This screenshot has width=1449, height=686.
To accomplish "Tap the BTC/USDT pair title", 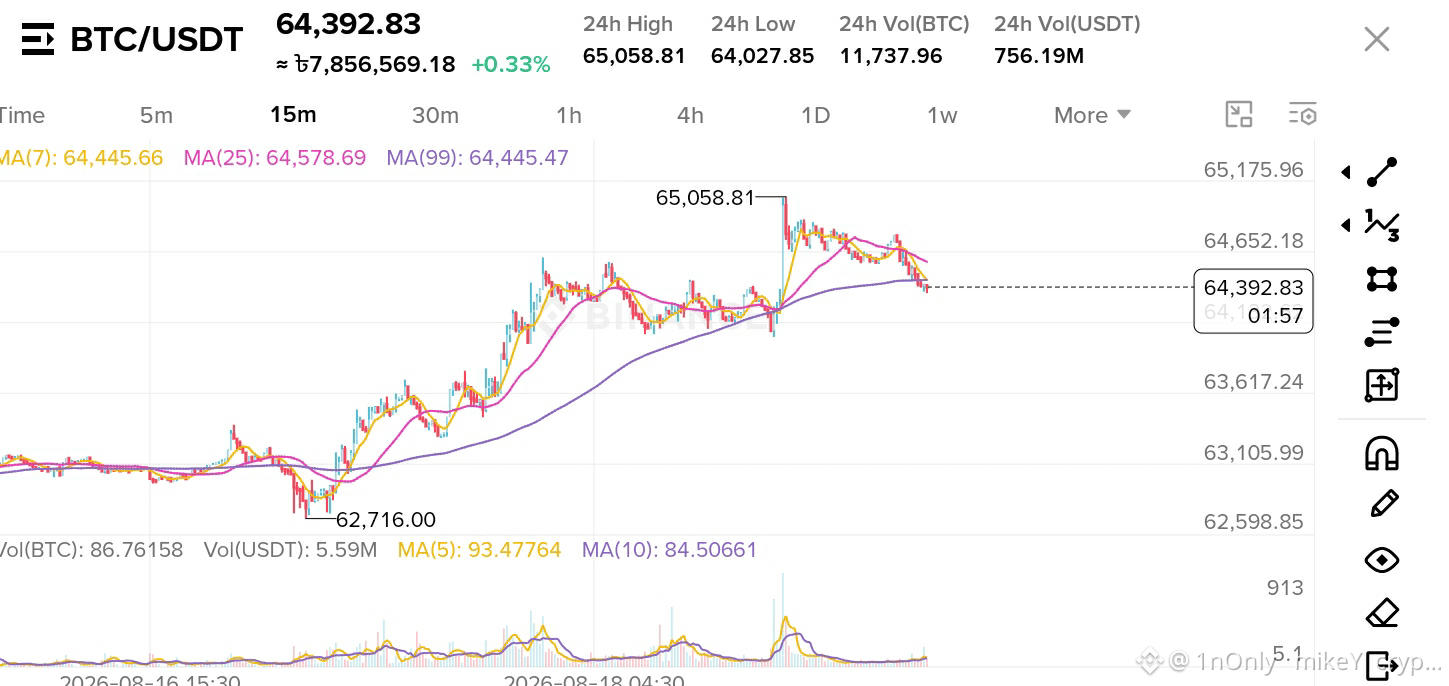I will (x=156, y=40).
